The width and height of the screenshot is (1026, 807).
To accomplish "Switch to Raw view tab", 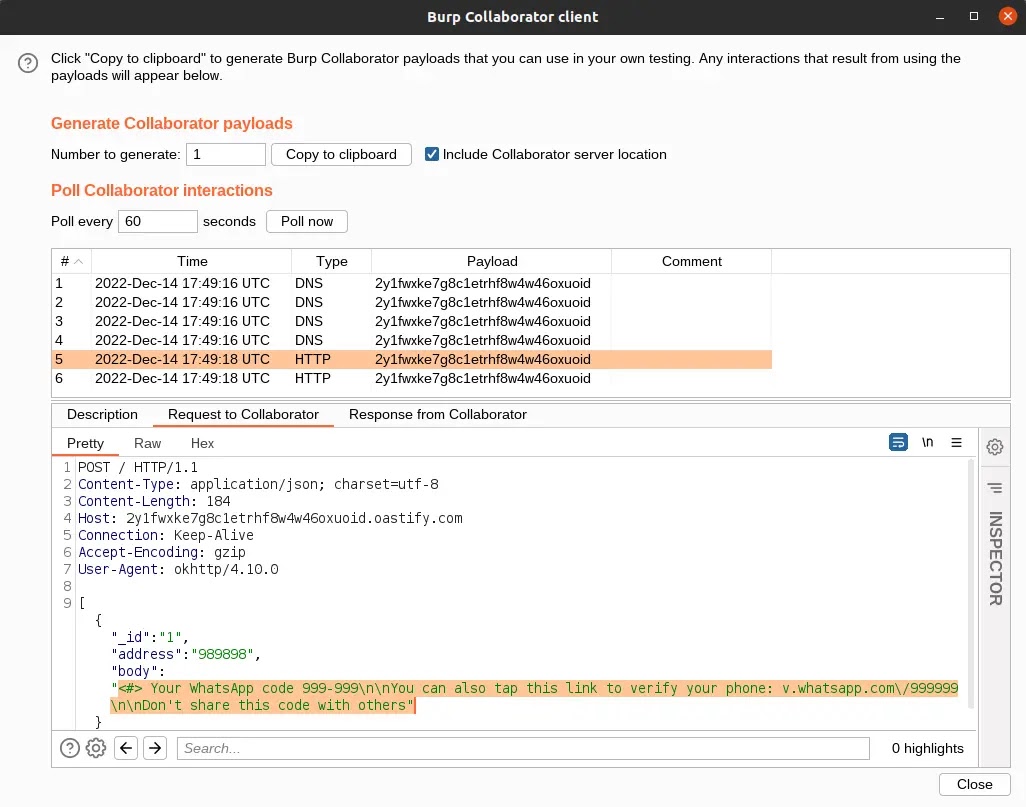I will (x=147, y=443).
